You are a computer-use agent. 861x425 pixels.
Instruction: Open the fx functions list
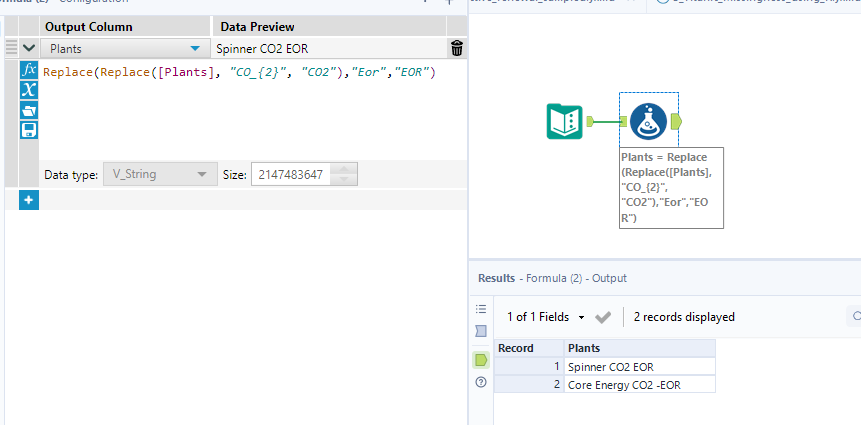coord(29,70)
